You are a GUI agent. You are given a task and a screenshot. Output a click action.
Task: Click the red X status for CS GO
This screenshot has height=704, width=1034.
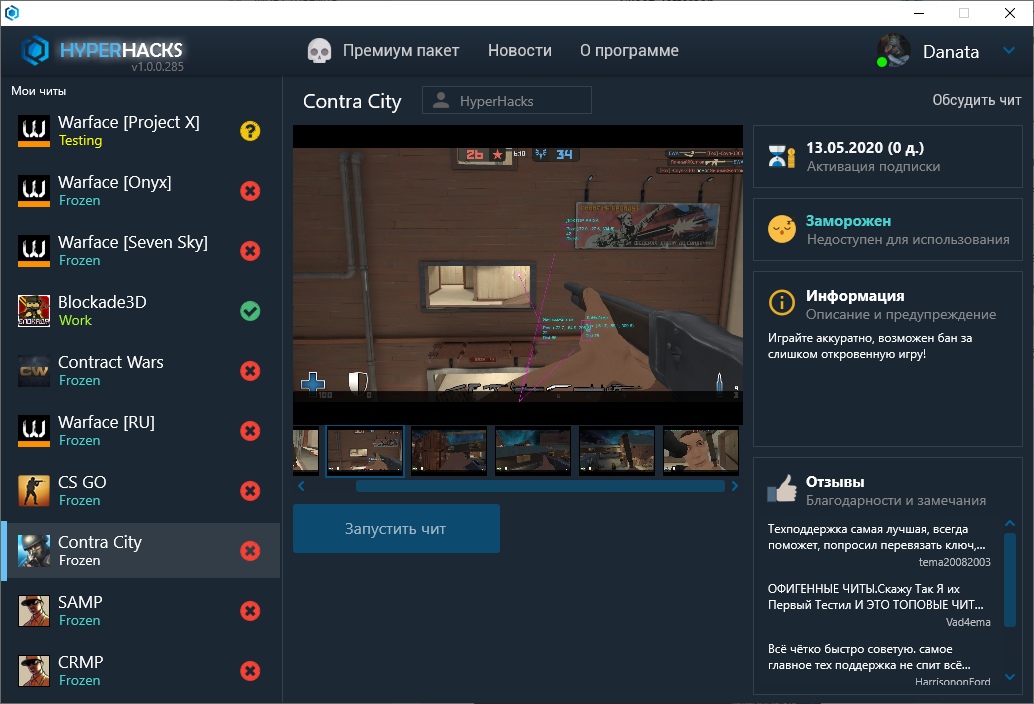point(250,491)
